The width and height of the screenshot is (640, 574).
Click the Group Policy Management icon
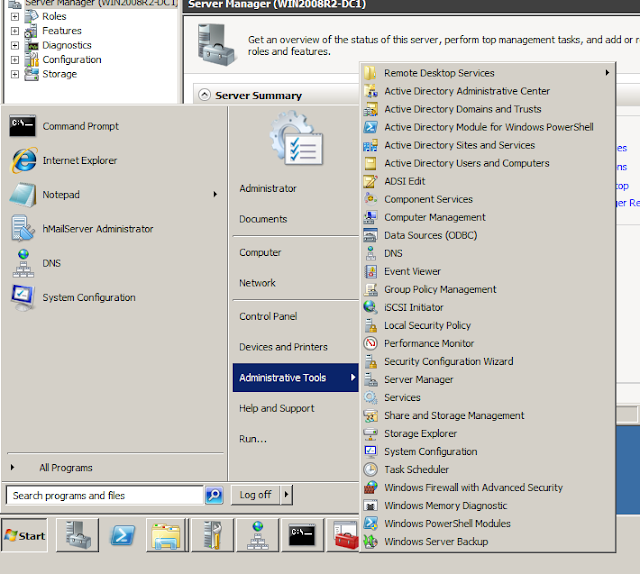371,289
